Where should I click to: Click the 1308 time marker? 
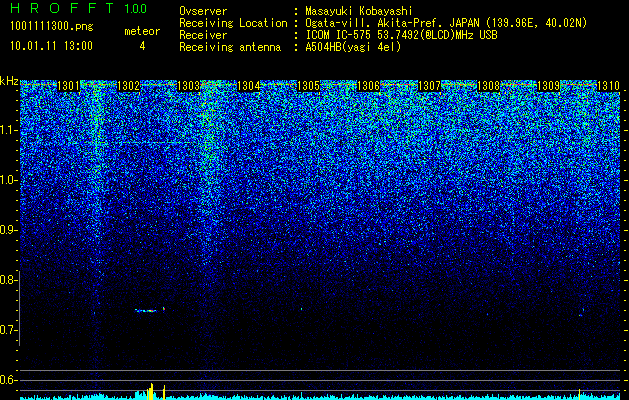[x=489, y=86]
